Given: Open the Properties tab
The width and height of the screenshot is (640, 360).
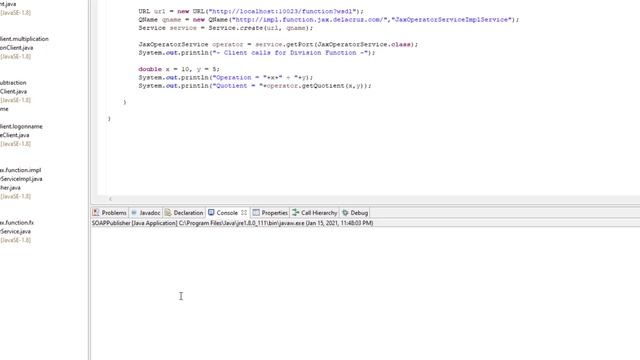Looking at the screenshot, I should tap(274, 213).
